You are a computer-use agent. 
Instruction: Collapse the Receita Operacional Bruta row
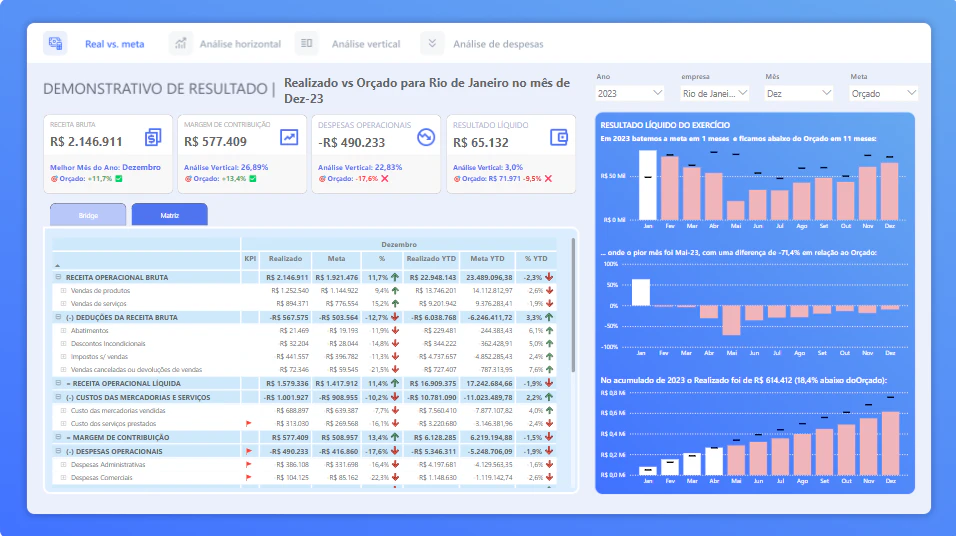point(59,277)
